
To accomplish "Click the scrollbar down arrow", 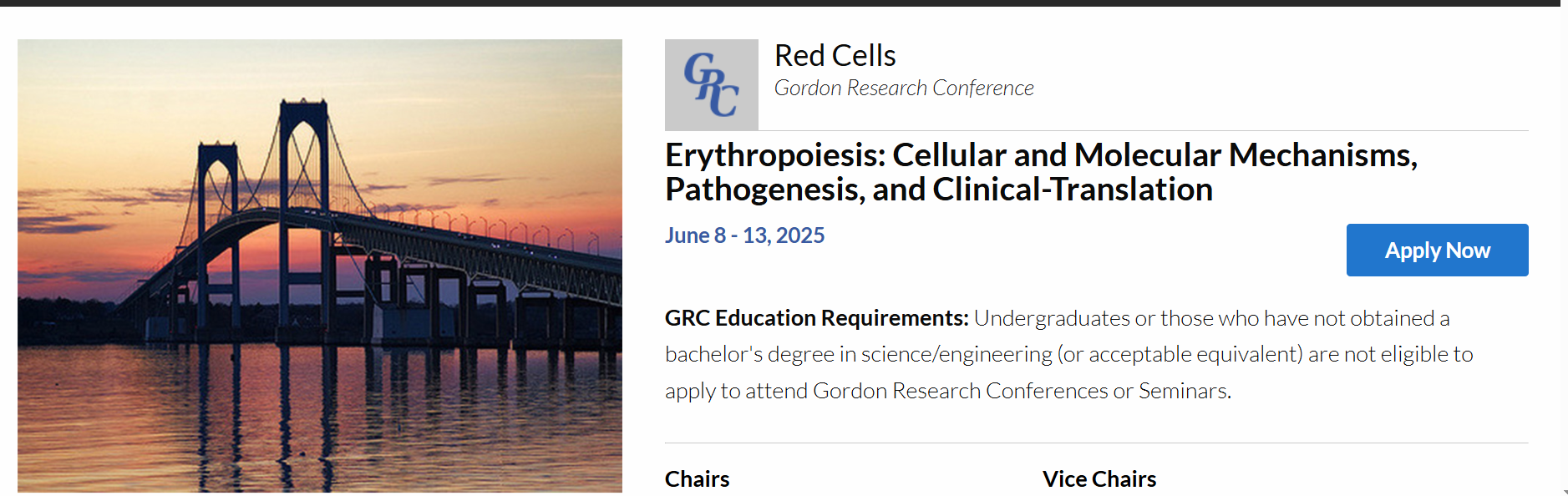I will coord(1564,491).
